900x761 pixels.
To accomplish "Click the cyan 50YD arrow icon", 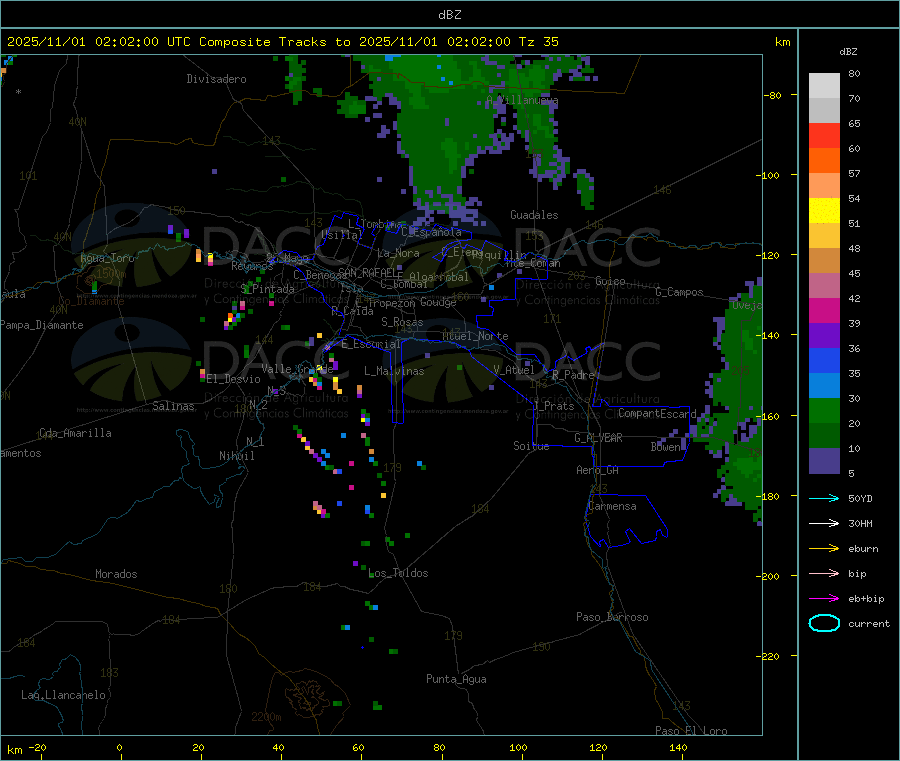I will click(824, 498).
